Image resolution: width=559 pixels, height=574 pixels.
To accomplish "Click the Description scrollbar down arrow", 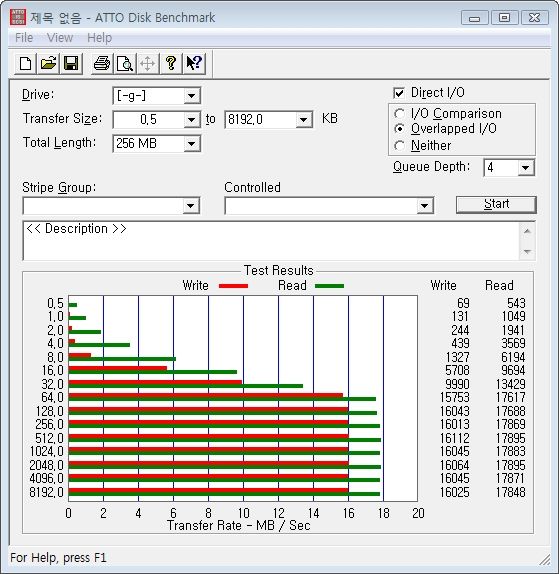I will [x=527, y=251].
